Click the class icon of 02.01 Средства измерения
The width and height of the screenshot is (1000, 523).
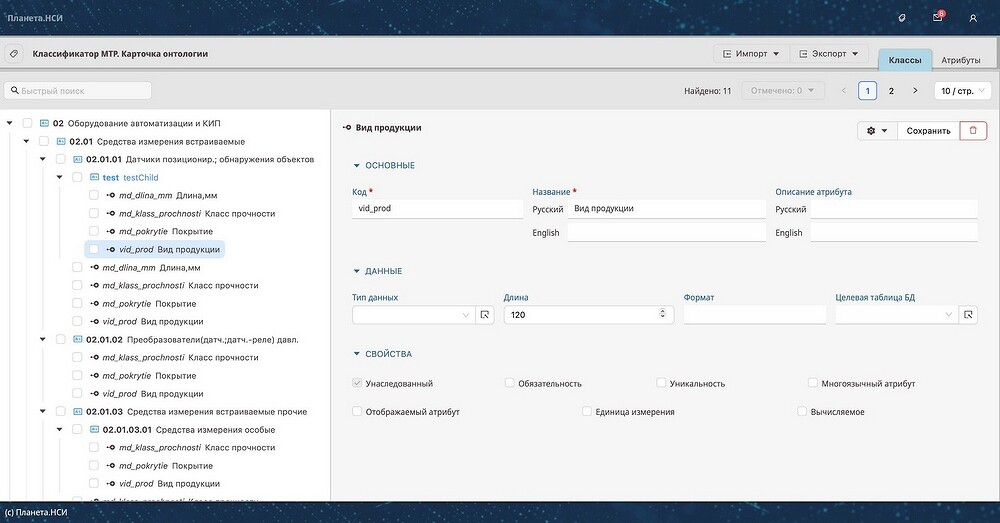pyautogui.click(x=61, y=141)
